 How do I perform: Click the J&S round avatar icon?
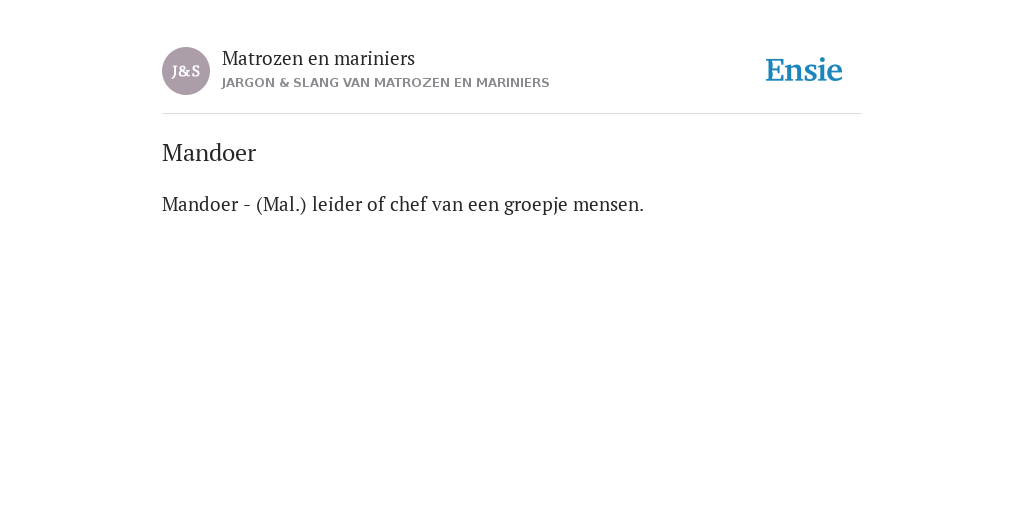click(186, 71)
